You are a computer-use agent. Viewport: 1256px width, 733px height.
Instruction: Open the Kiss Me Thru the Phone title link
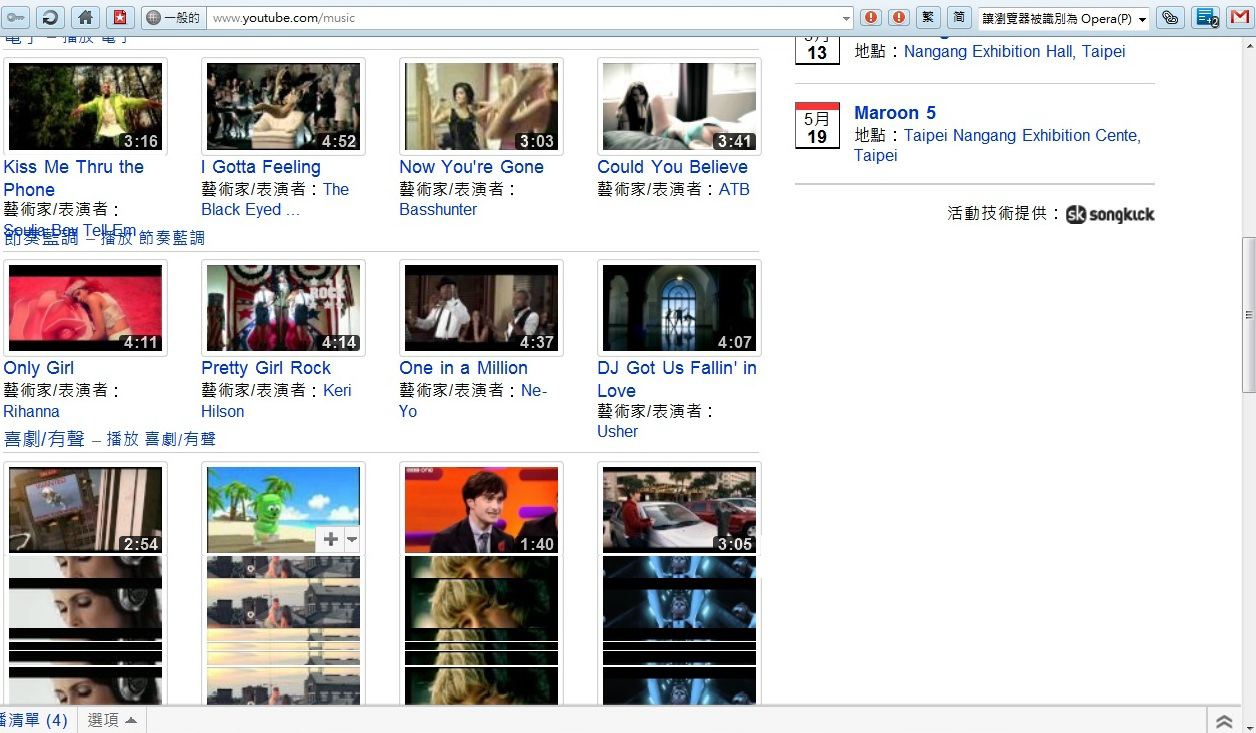[x=73, y=178]
